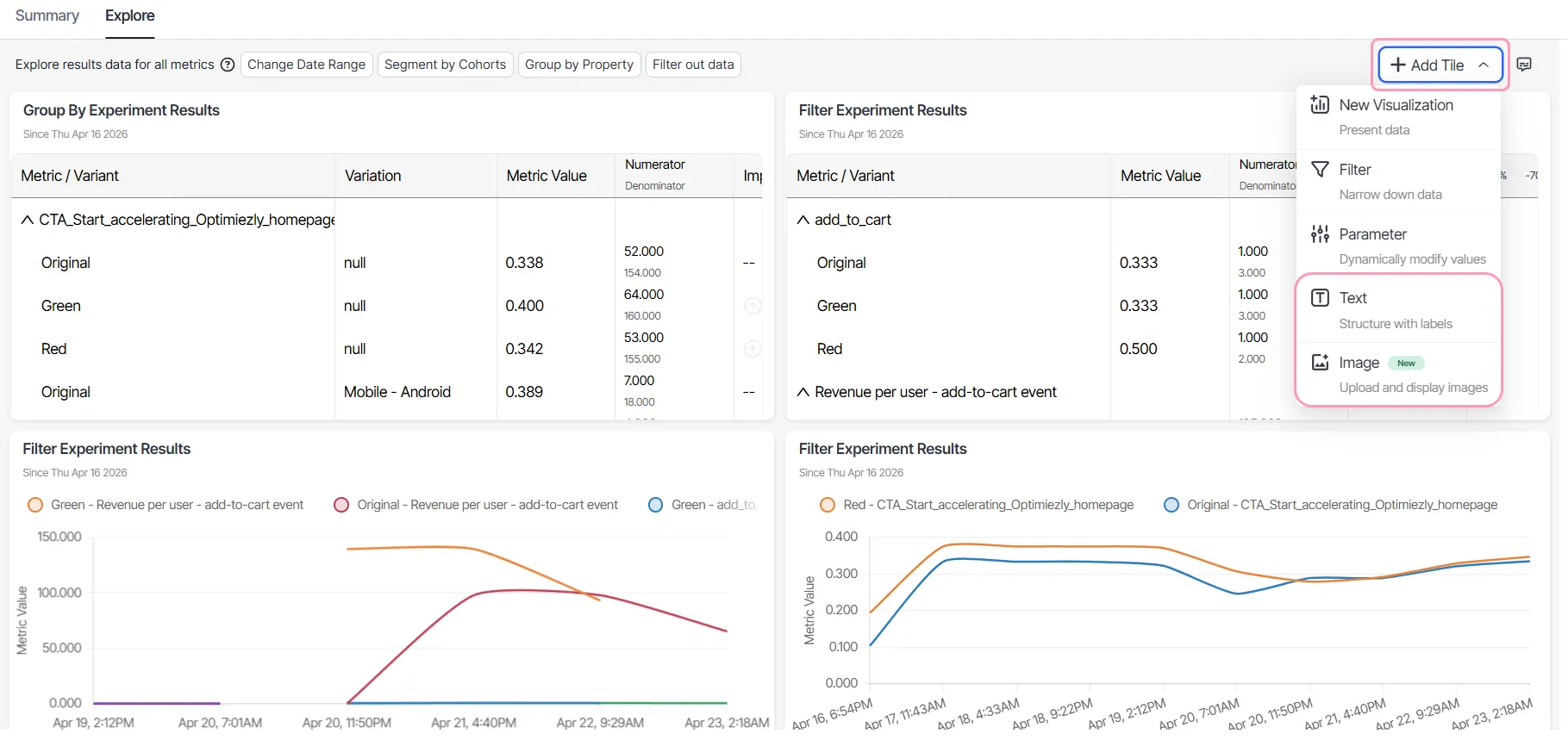Viewport: 1568px width, 740px height.
Task: Click the Text tile icon
Action: pos(1320,298)
